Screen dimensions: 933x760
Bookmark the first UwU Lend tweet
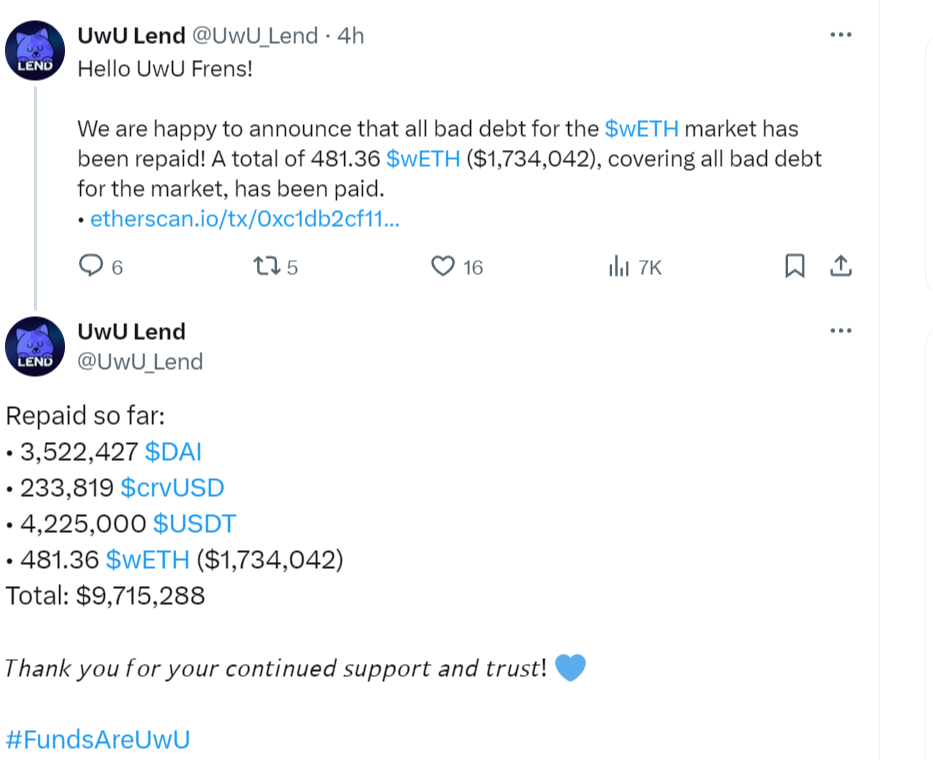(794, 266)
